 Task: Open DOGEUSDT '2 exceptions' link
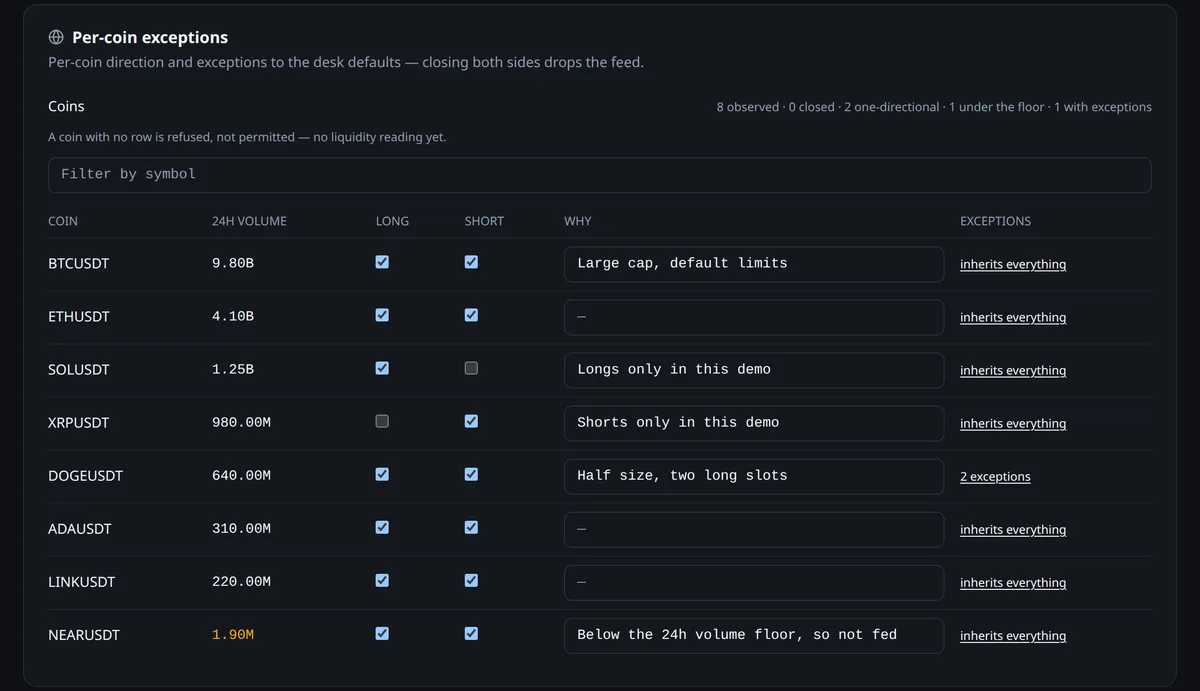pyautogui.click(x=995, y=476)
